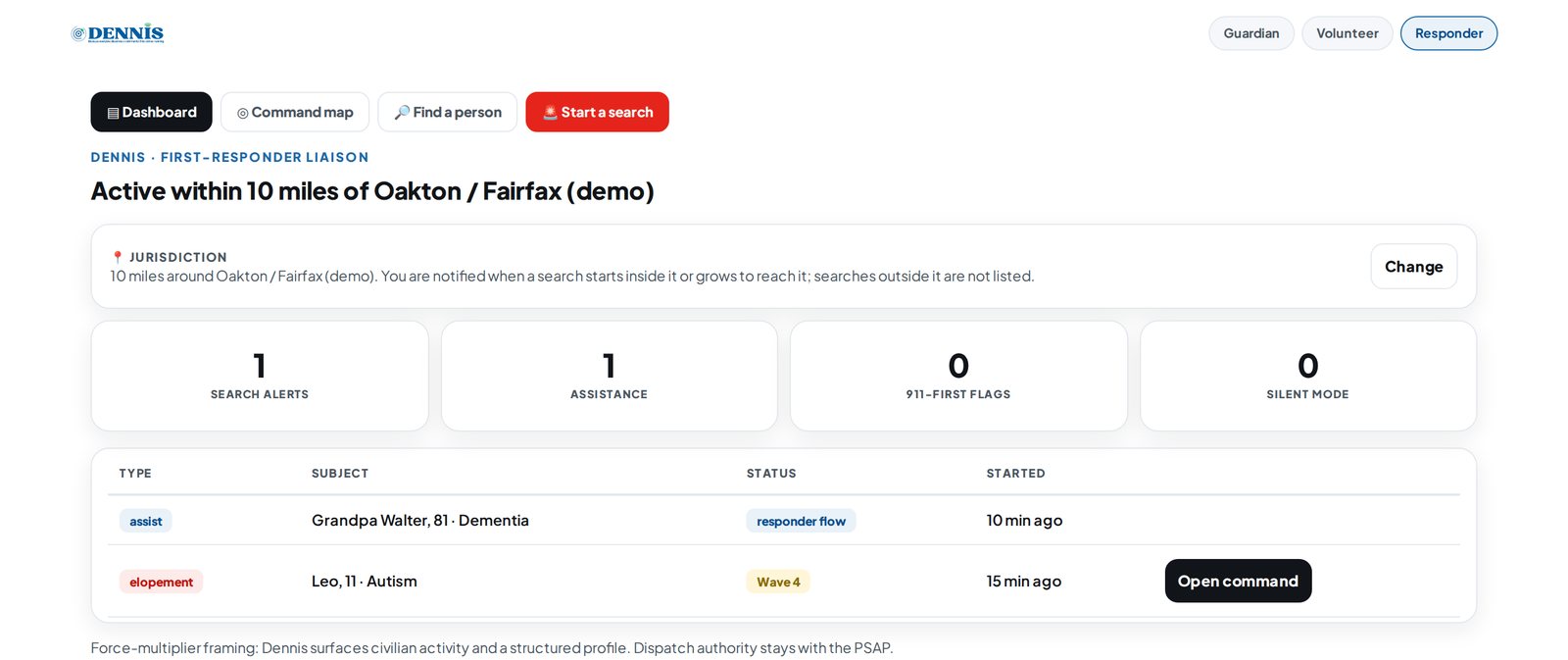The image size is (1568, 660).
Task: Click the '15 min ago' started time
Action: 1024,581
